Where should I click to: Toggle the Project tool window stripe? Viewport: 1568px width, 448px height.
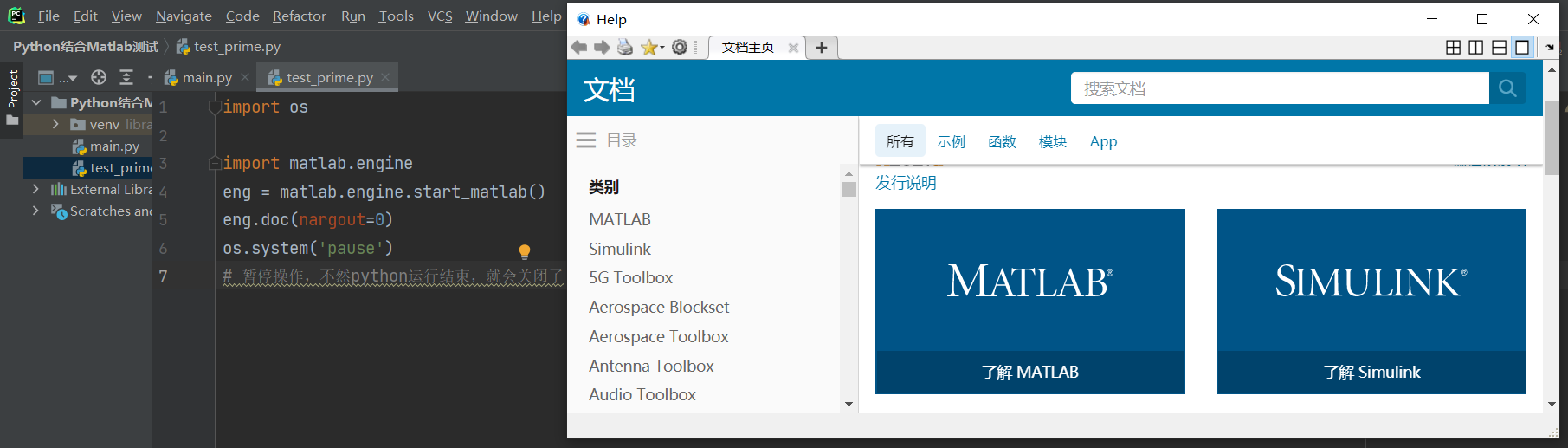[x=12, y=97]
